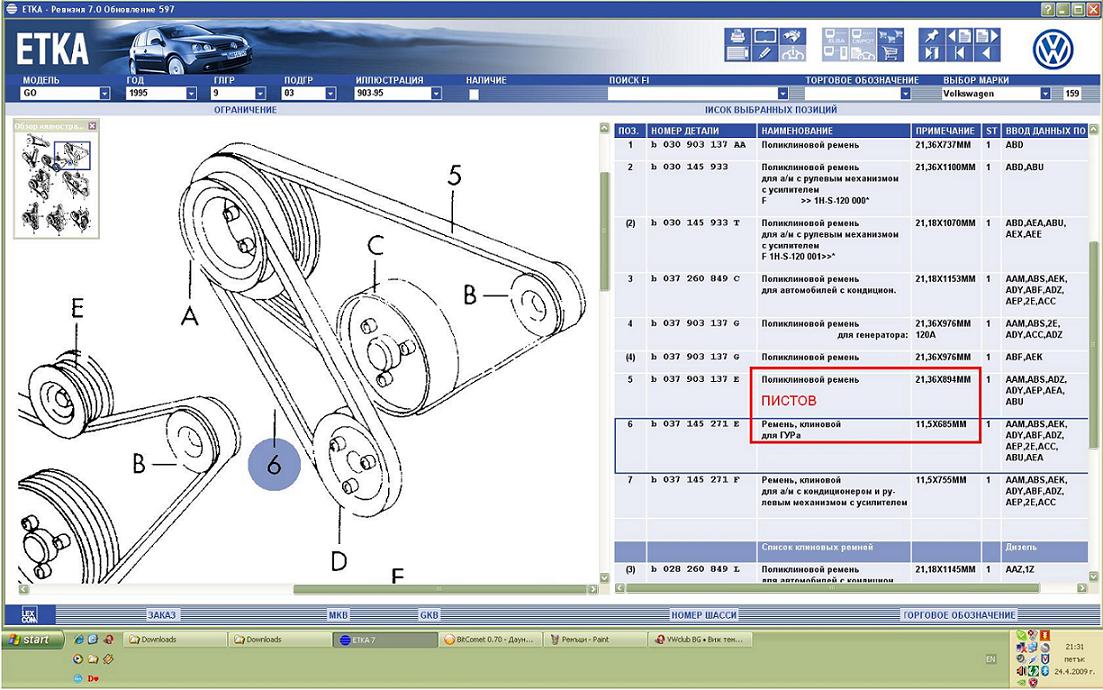Click the jump-to-first arrow icon
Screen dimensions: 1103x690
click(x=957, y=53)
